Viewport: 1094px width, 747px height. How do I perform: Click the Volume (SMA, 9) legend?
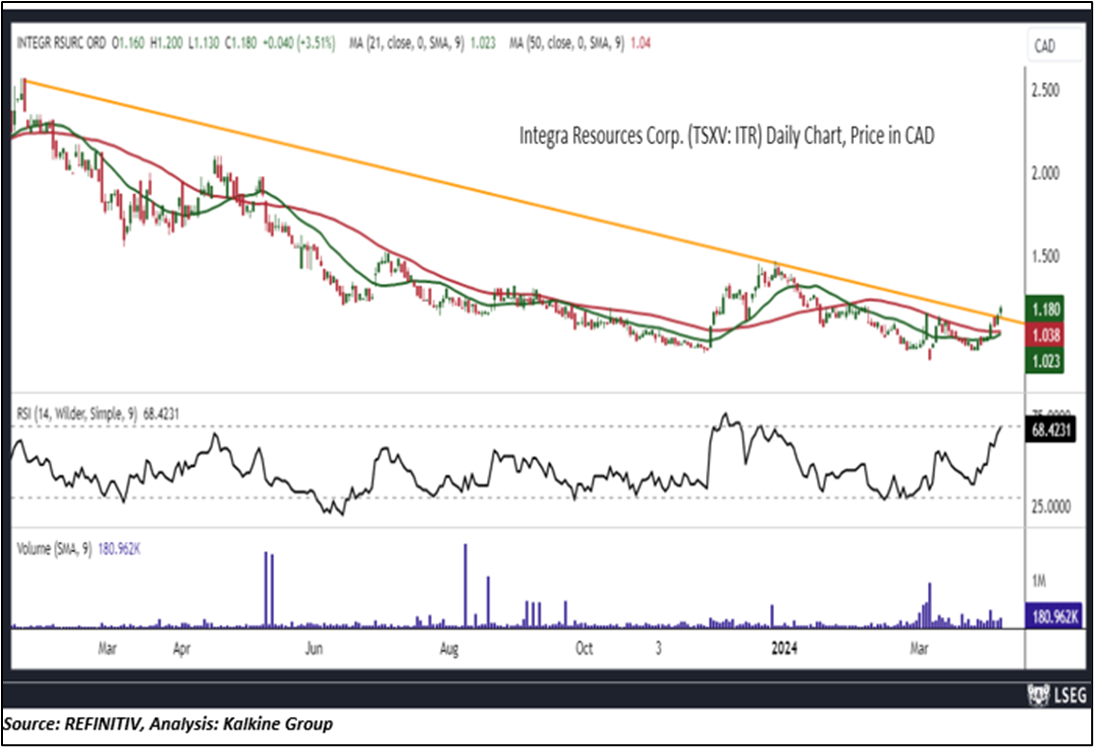[x=78, y=549]
